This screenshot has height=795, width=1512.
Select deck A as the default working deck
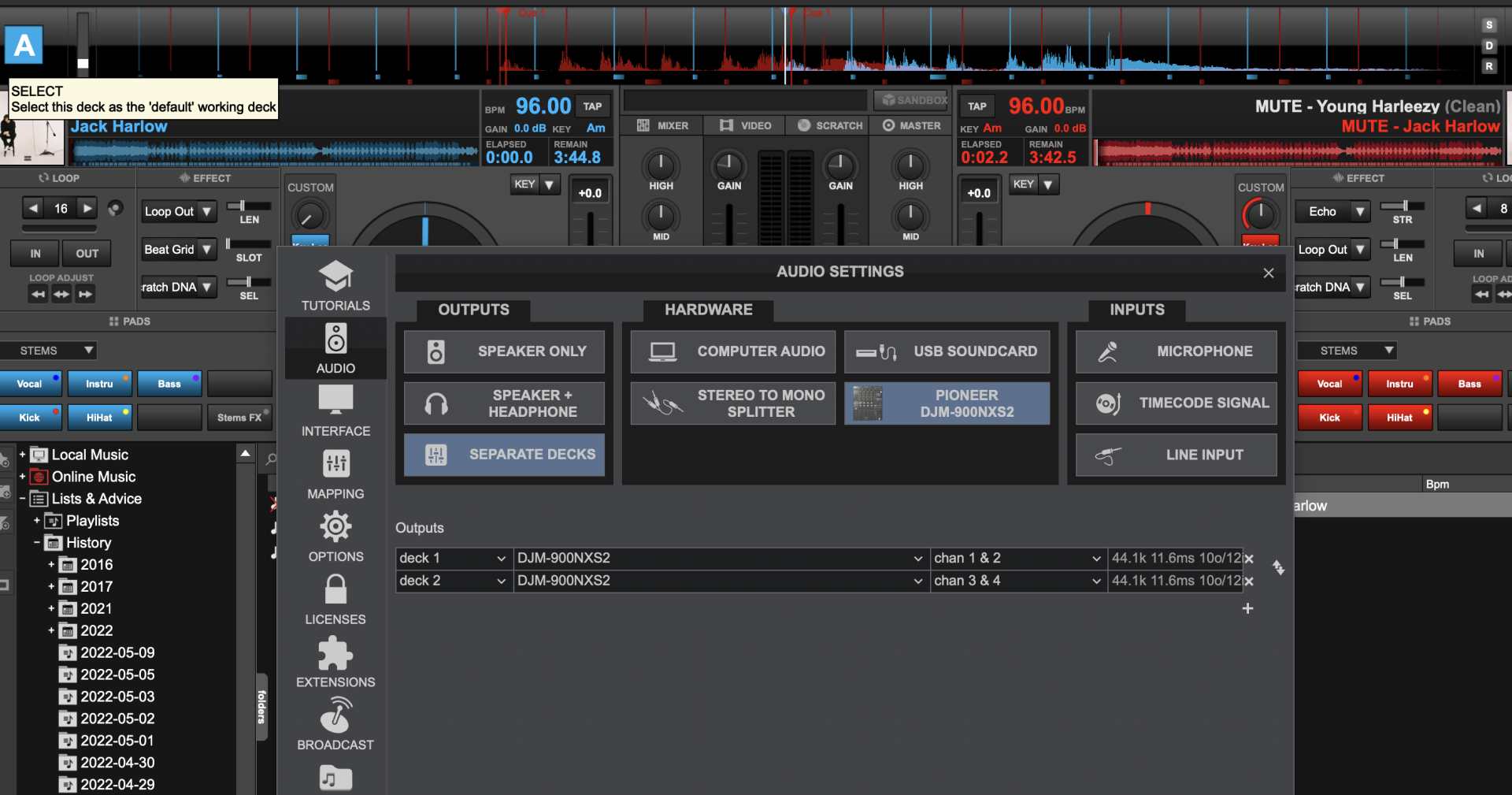(x=23, y=45)
